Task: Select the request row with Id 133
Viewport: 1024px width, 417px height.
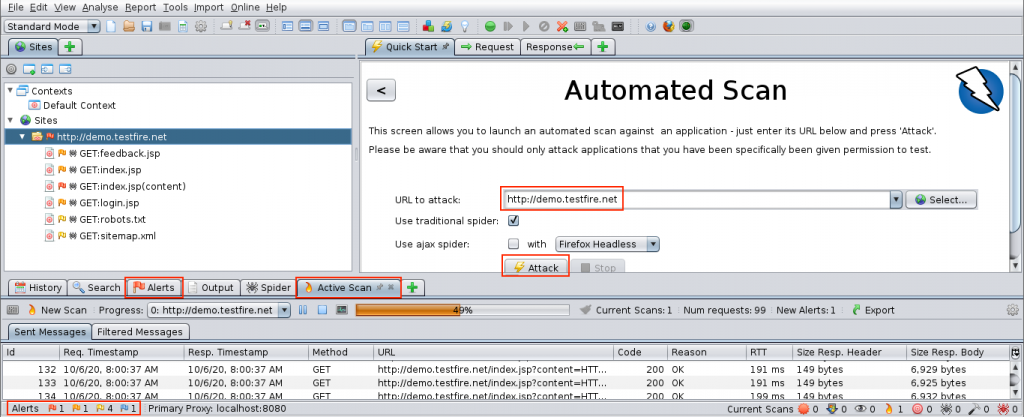Action: click(x=505, y=382)
